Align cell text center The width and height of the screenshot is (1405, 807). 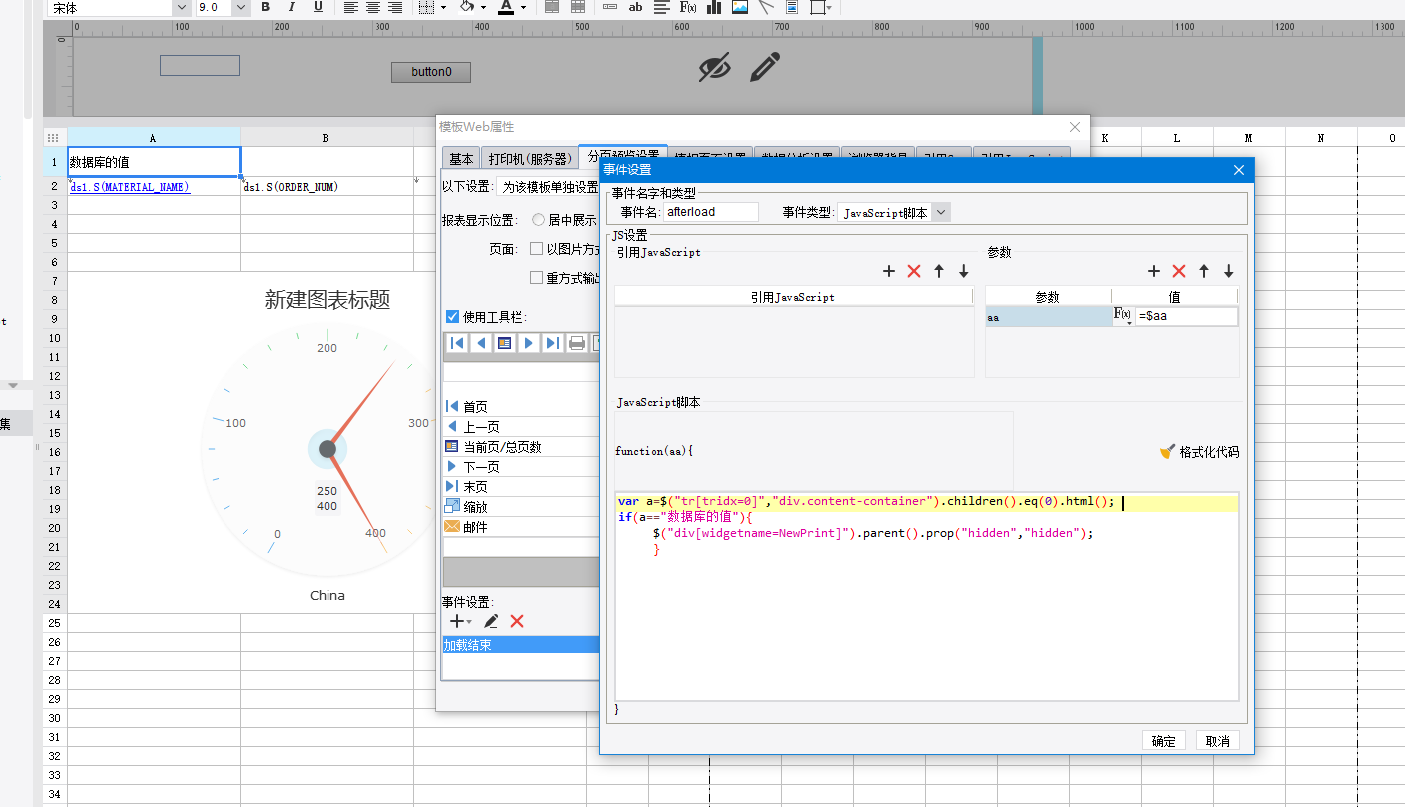coord(373,7)
